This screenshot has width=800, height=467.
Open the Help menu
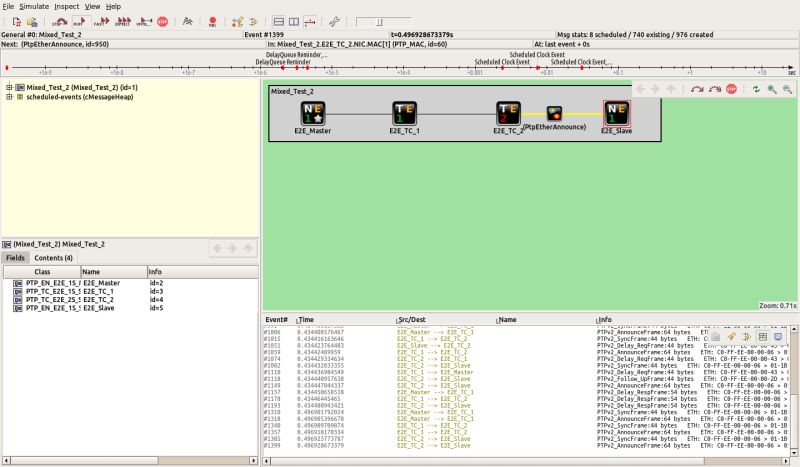(113, 7)
